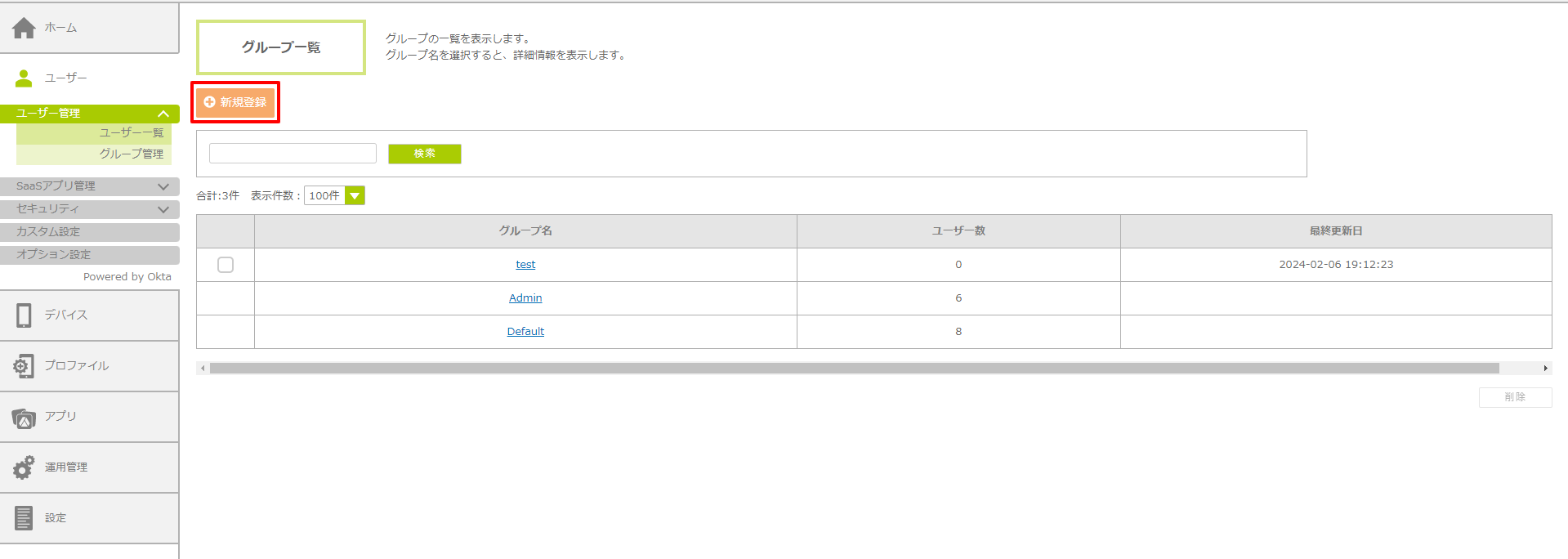This screenshot has width=1568, height=559.
Task: Focus the group search text field
Action: point(293,154)
